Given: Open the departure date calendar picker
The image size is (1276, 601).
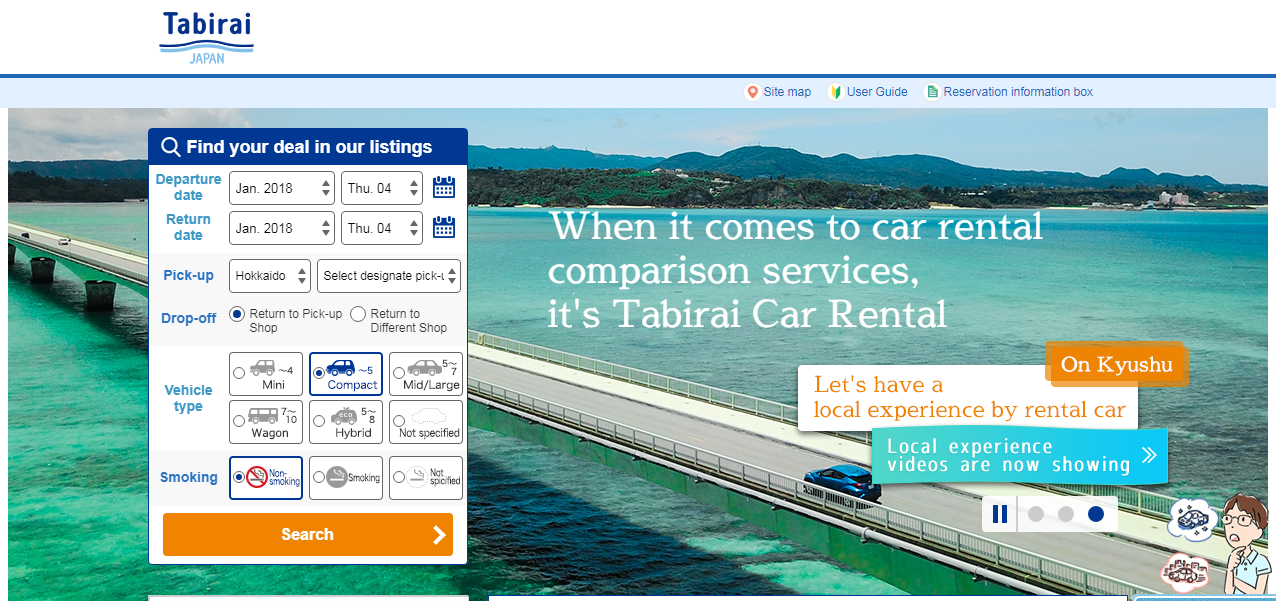Looking at the screenshot, I should 443,186.
